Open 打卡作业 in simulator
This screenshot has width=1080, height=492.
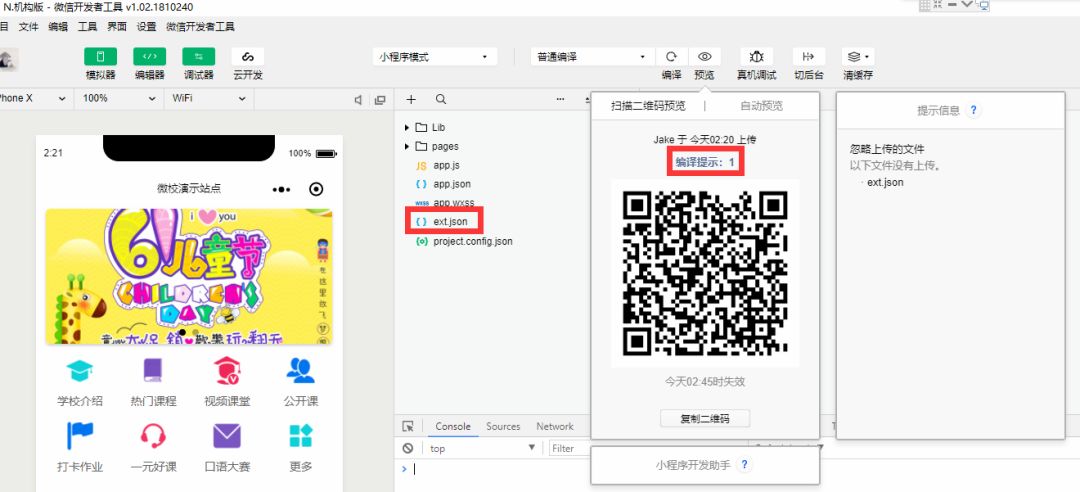point(80,448)
